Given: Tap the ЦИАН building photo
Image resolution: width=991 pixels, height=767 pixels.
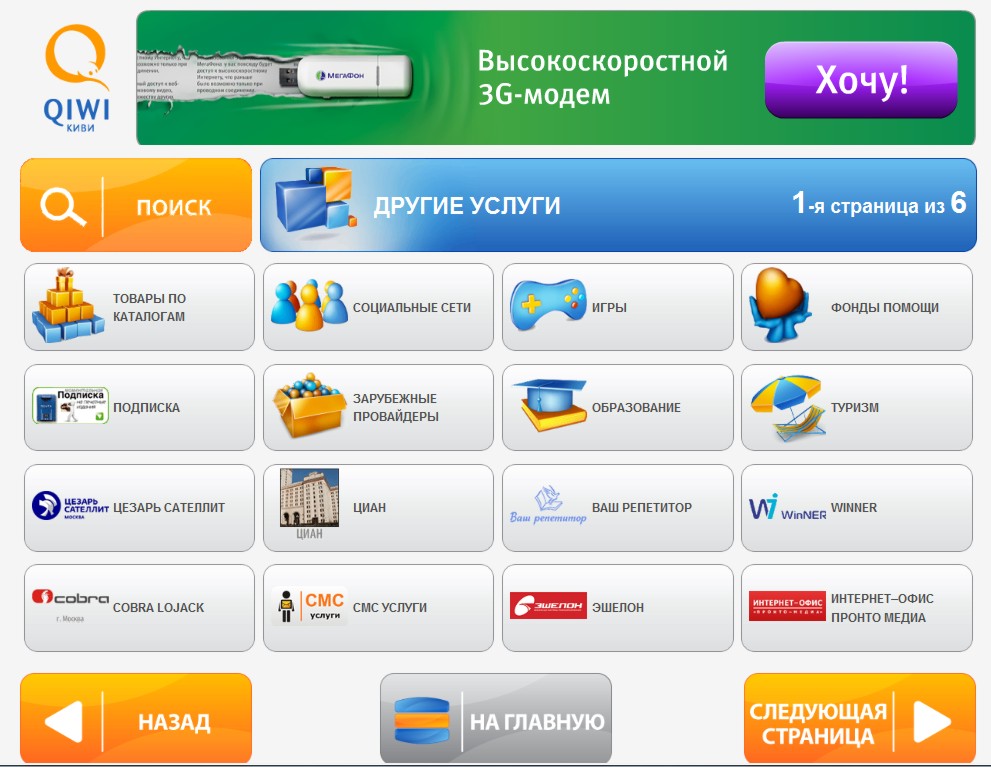Looking at the screenshot, I should tap(309, 497).
